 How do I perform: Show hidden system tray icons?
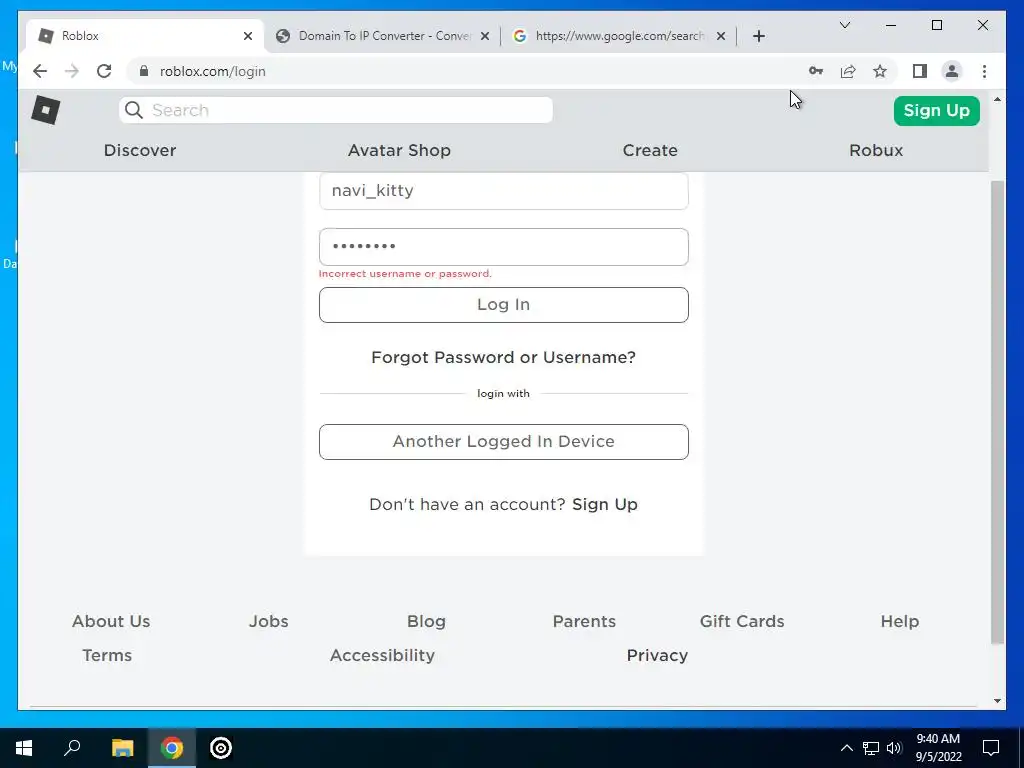pyautogui.click(x=846, y=748)
